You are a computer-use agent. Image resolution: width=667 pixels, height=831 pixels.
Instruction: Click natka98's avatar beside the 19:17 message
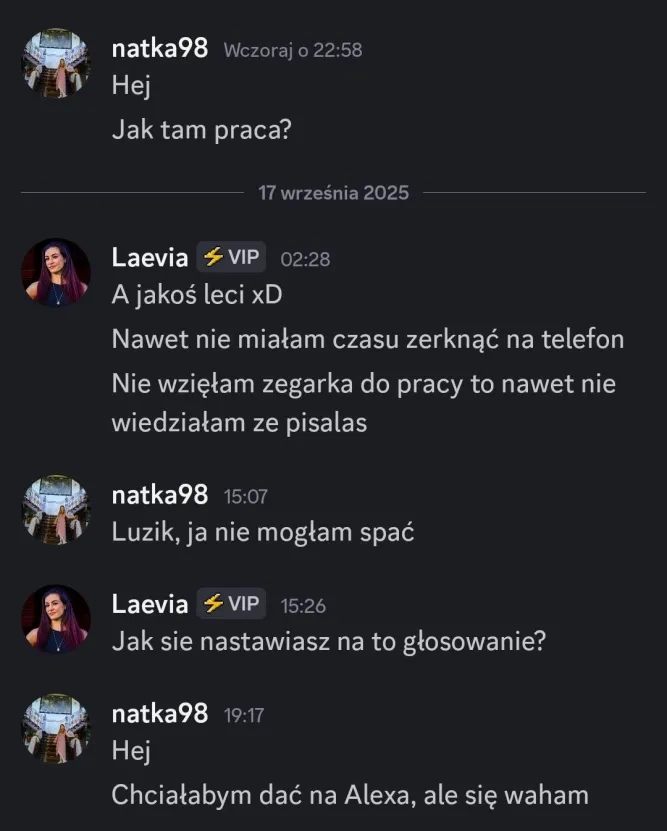(x=56, y=728)
